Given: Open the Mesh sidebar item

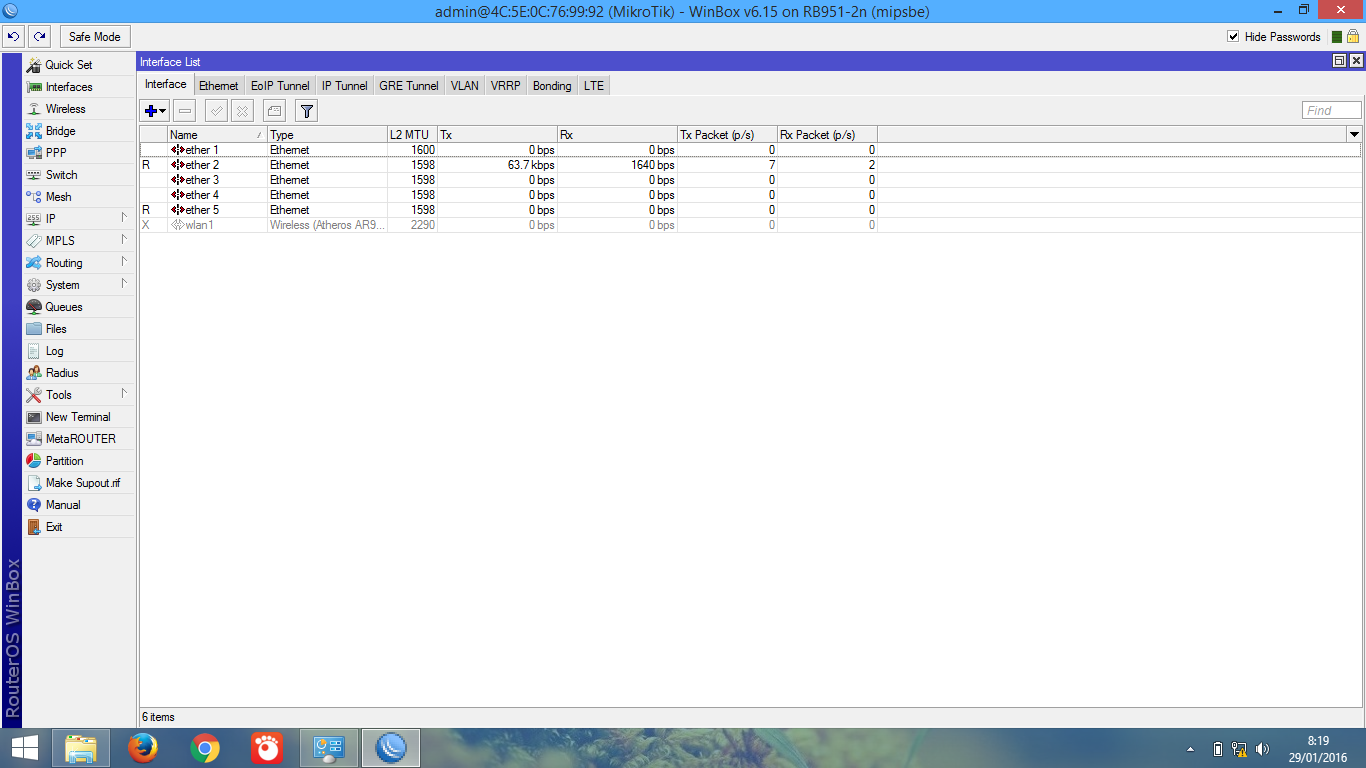Looking at the screenshot, I should (x=79, y=197).
